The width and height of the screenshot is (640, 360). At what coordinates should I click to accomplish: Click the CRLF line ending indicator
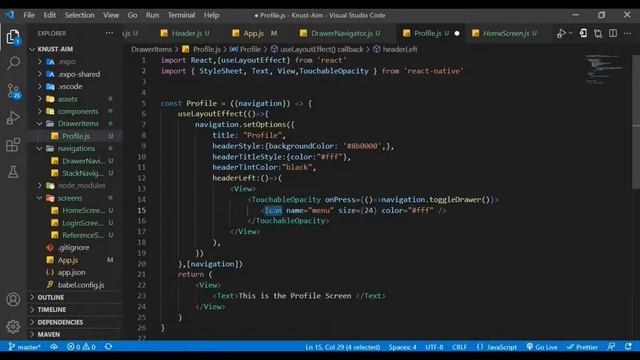tap(459, 347)
